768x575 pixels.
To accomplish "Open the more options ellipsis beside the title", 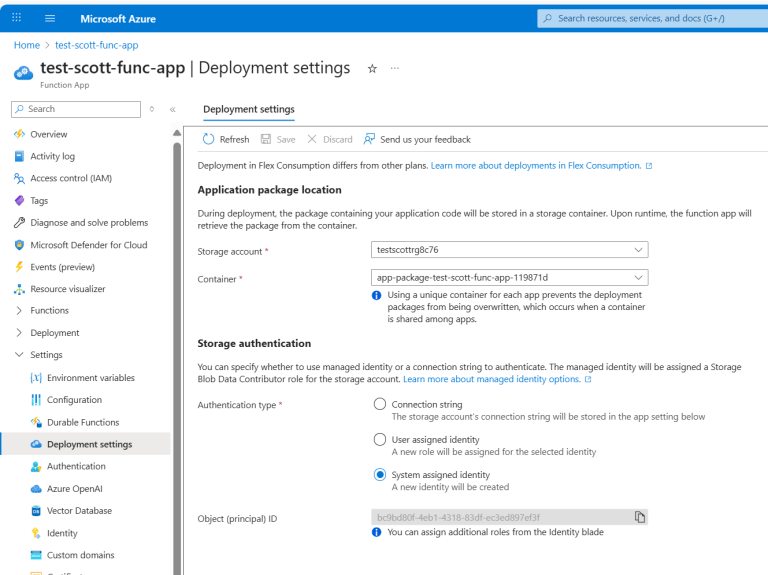I will [395, 68].
